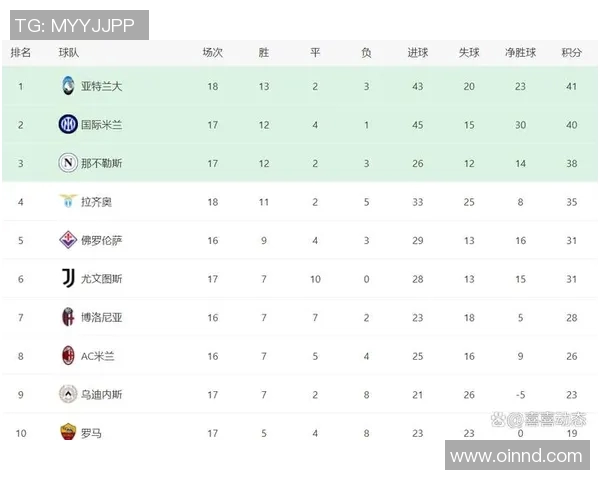Sort table by 积分 points column header
This screenshot has height=480, width=600.
click(x=571, y=52)
